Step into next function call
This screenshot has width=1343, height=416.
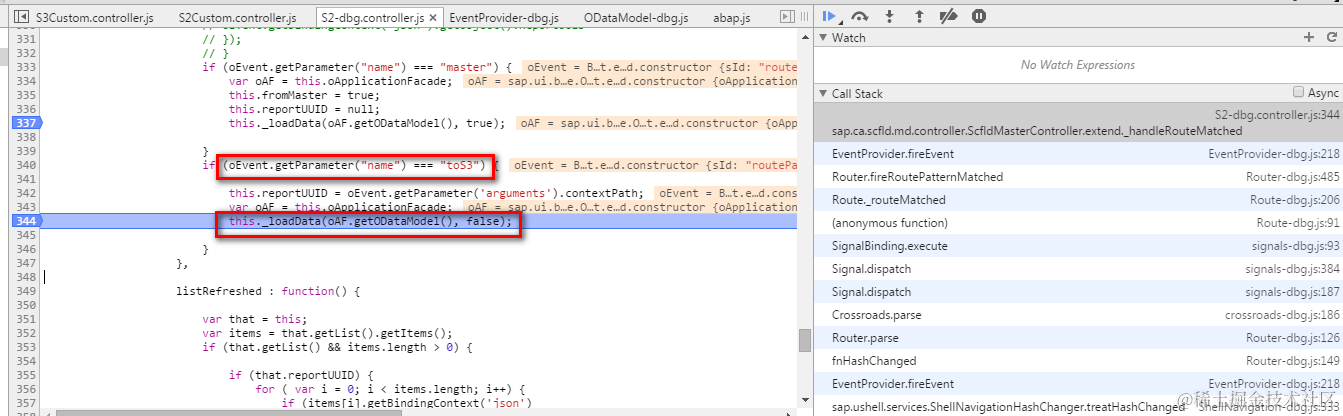(889, 16)
